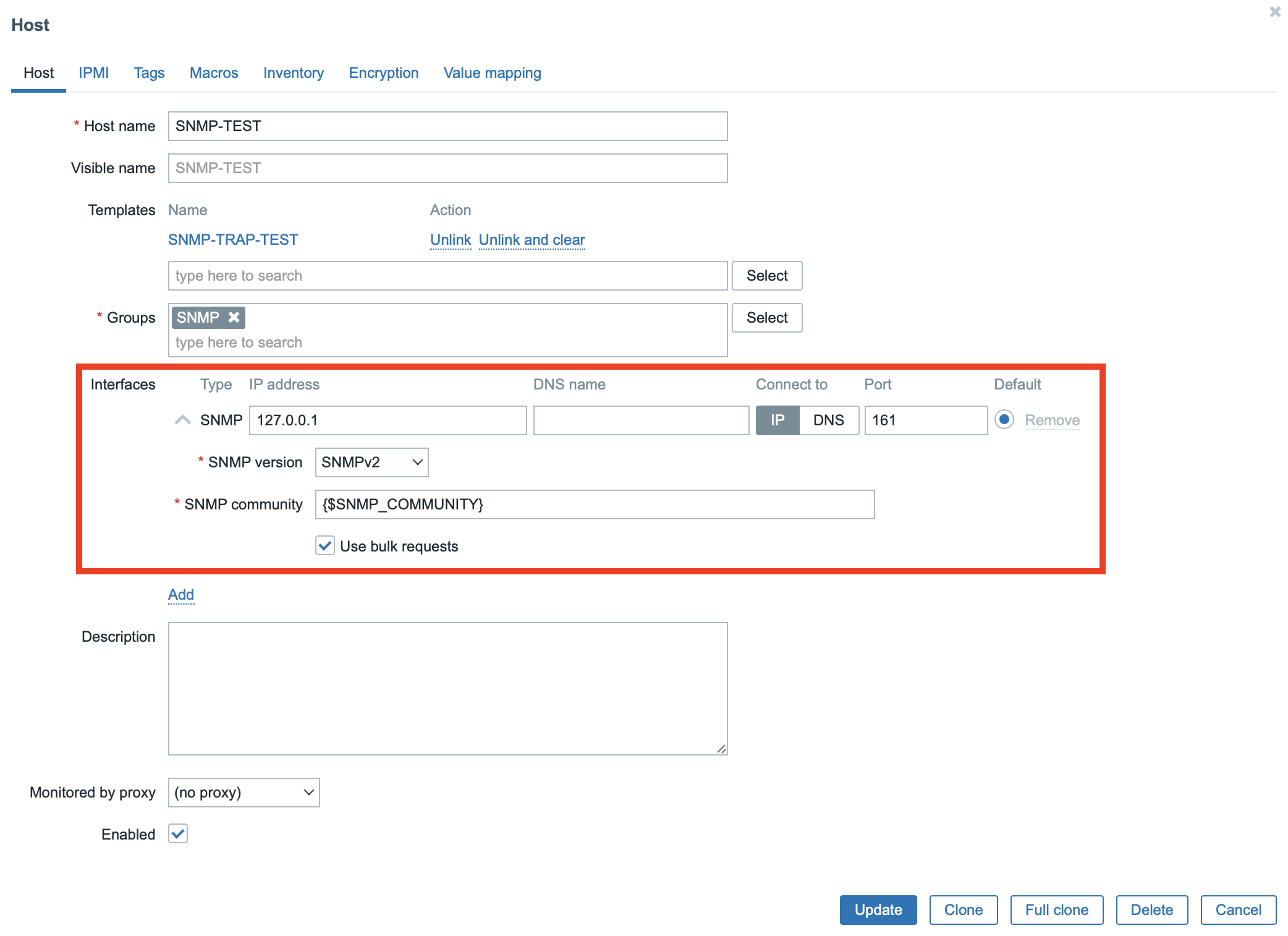
Task: Open SNMP-TRAP-TEST template link
Action: pos(233,240)
